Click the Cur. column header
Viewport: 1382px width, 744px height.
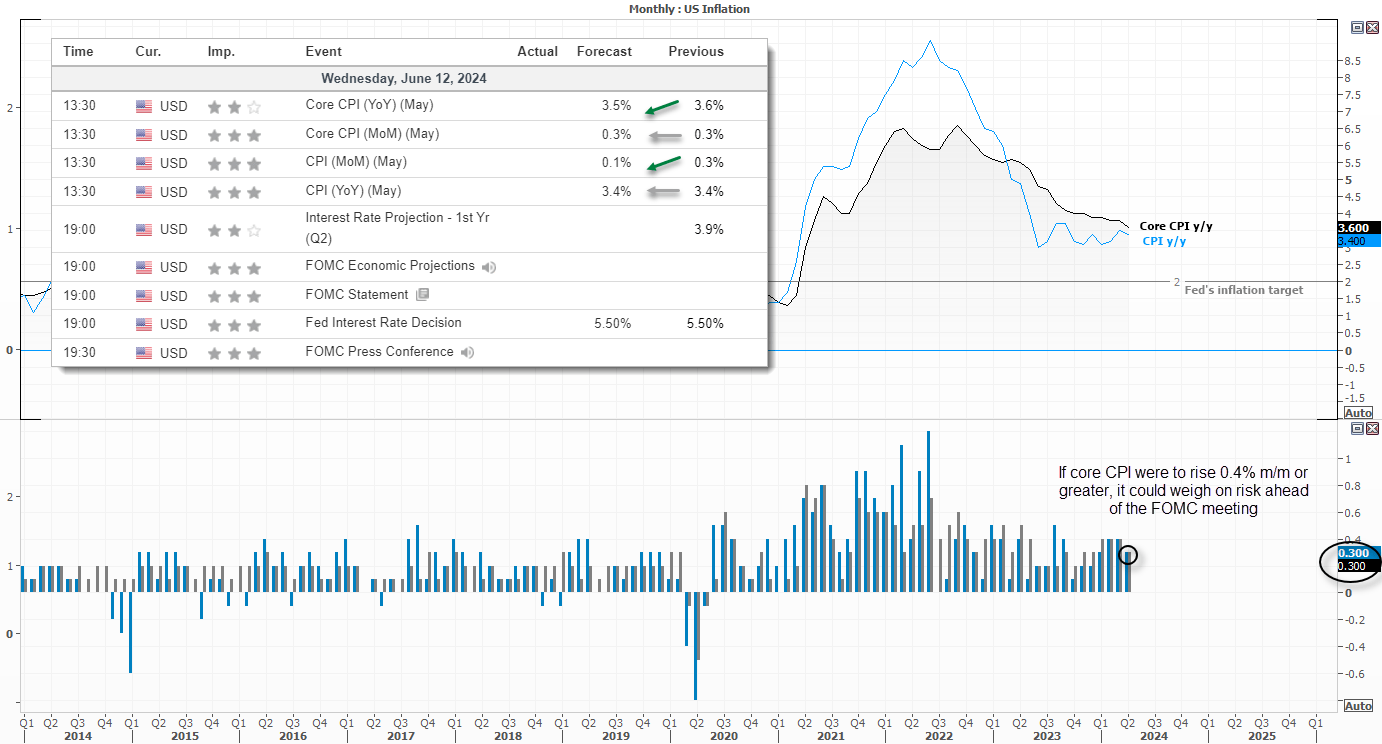(148, 52)
